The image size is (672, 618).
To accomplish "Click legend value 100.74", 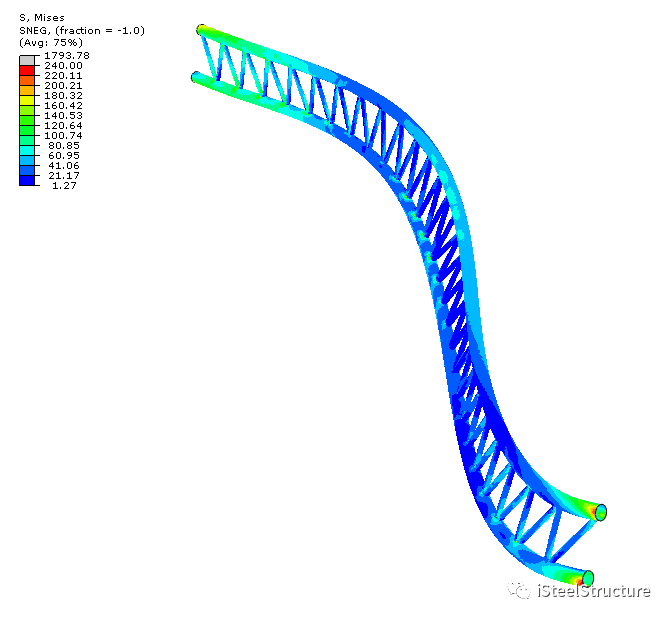I will (63, 135).
